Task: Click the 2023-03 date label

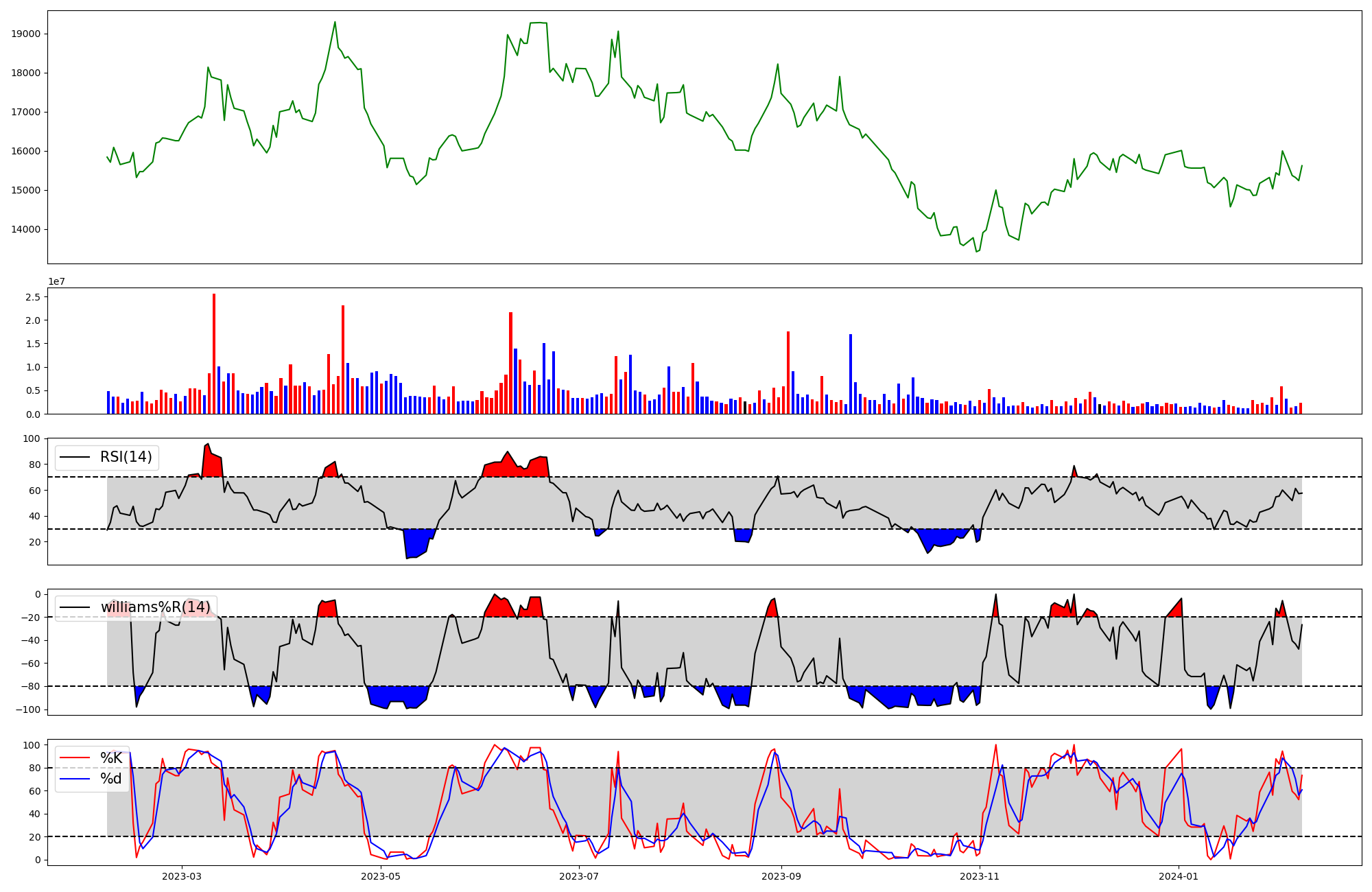Action: pos(182,876)
